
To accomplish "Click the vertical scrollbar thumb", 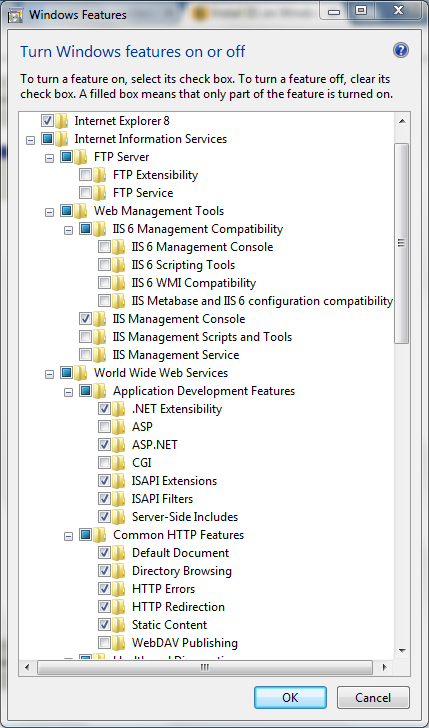I will coord(402,243).
